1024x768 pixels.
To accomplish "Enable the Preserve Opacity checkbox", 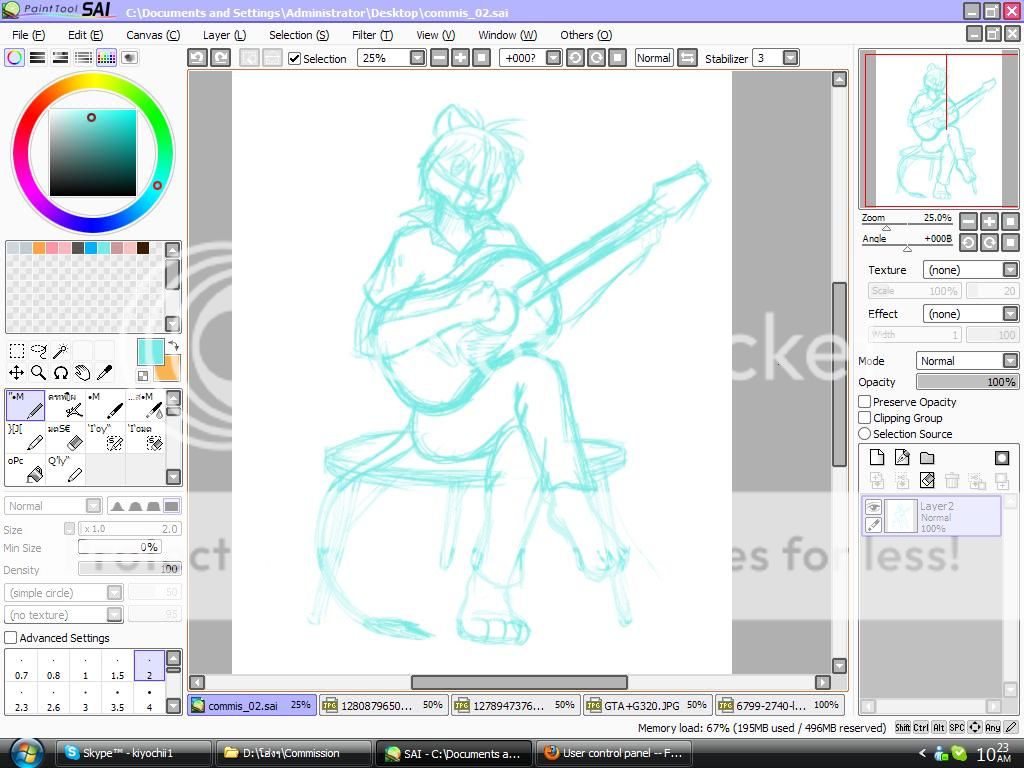I will pos(865,402).
